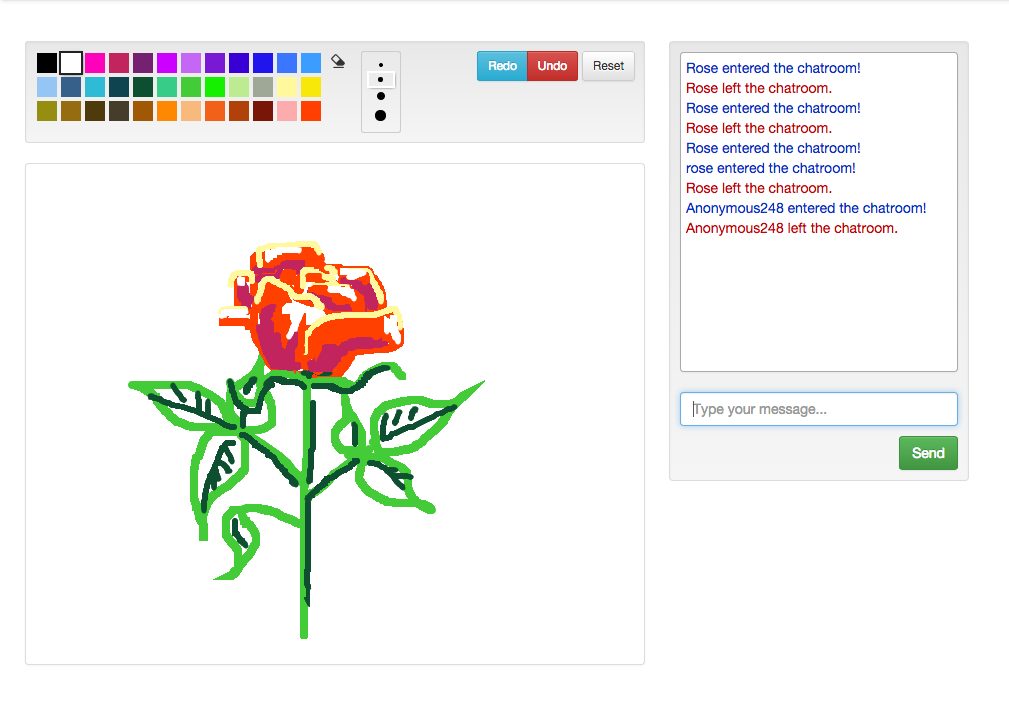
Task: Choose the second smallest brush size
Action: (381, 79)
